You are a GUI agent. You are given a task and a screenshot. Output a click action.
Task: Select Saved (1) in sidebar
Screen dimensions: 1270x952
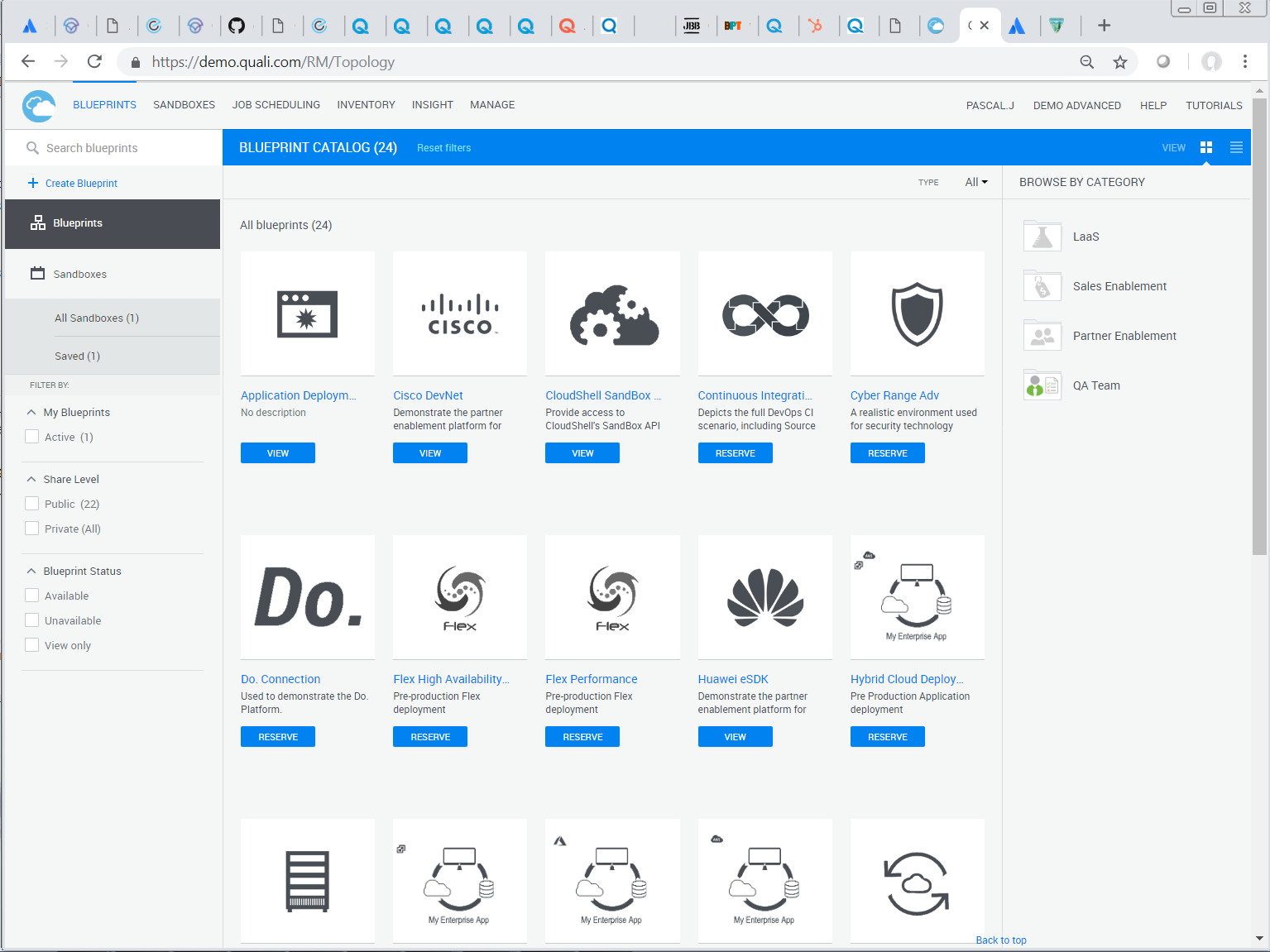coord(77,356)
